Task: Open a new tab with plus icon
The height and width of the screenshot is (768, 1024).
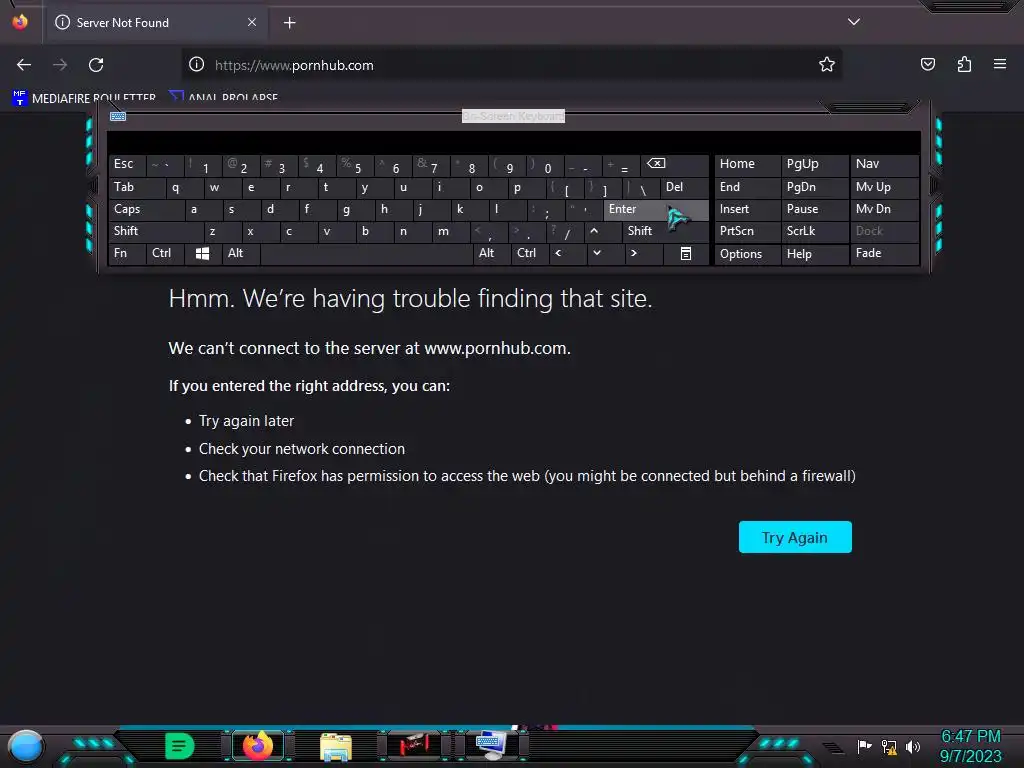Action: [x=289, y=23]
